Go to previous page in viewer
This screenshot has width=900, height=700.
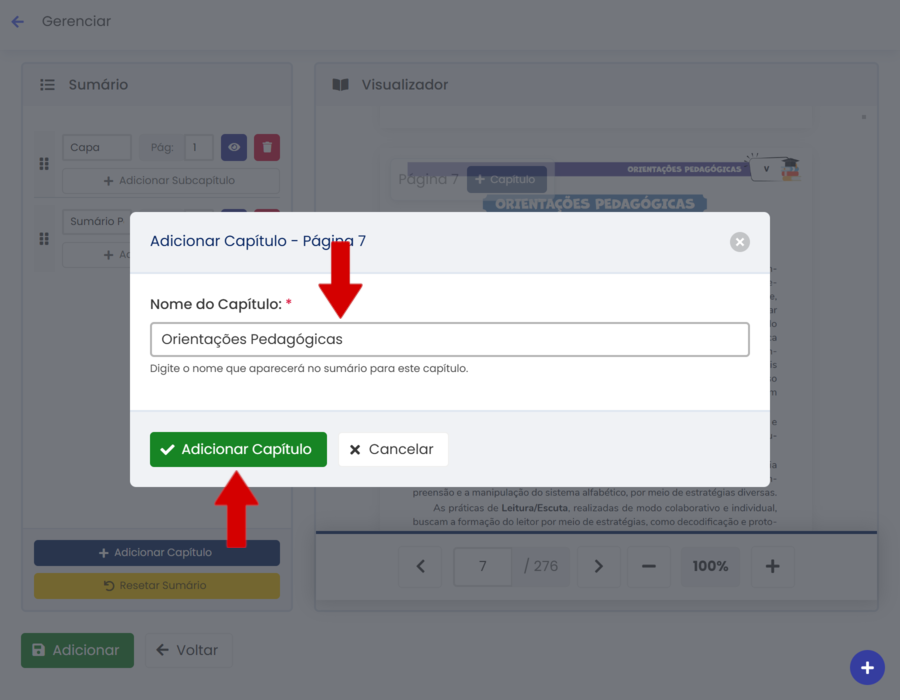[421, 566]
